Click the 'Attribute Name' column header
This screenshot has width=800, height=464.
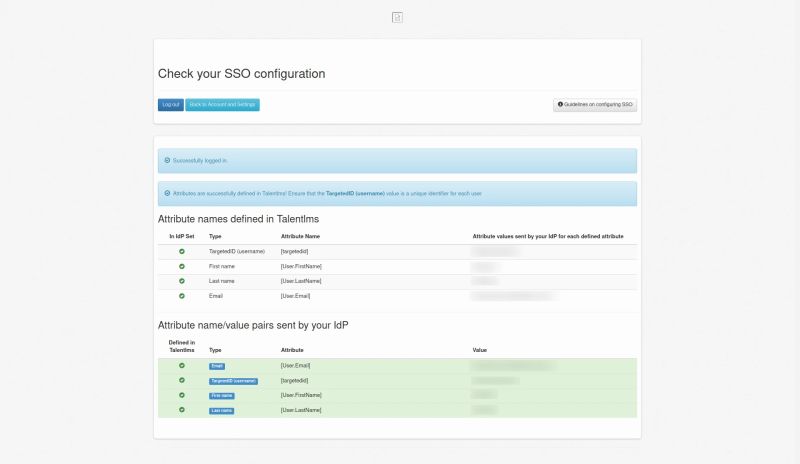(301, 236)
